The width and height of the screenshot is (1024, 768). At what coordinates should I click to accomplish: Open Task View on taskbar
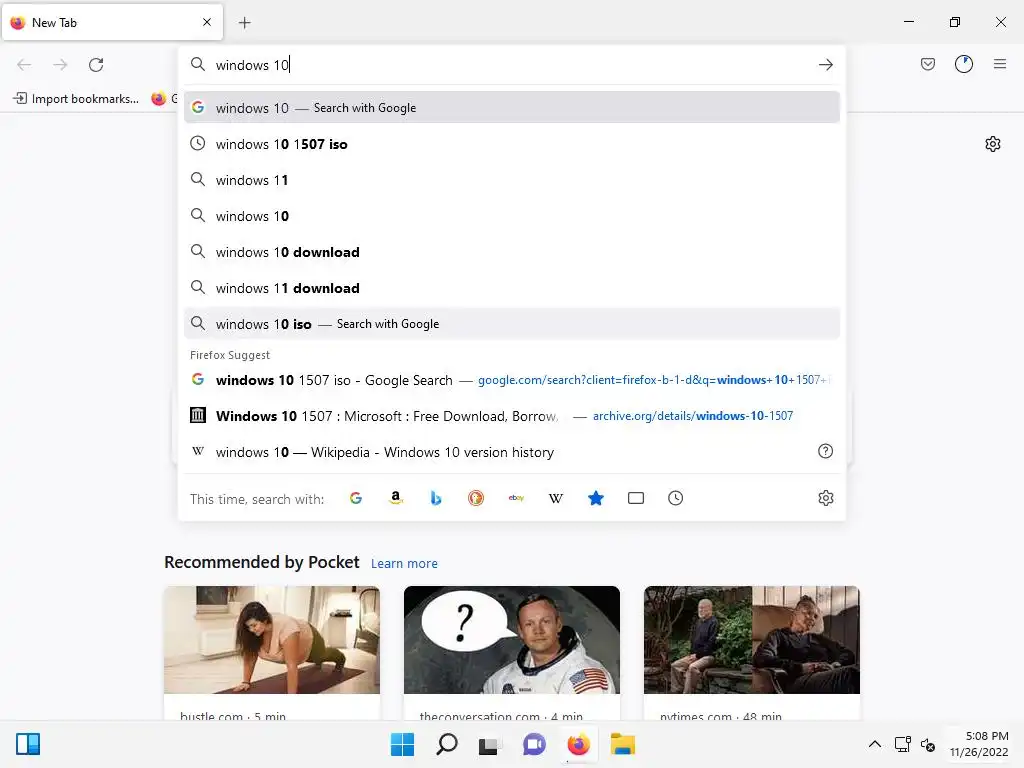click(489, 744)
